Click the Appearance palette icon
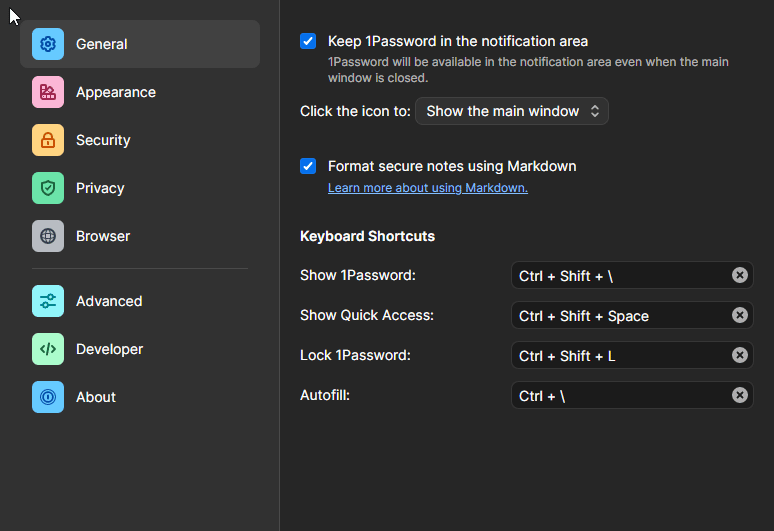 pos(48,92)
